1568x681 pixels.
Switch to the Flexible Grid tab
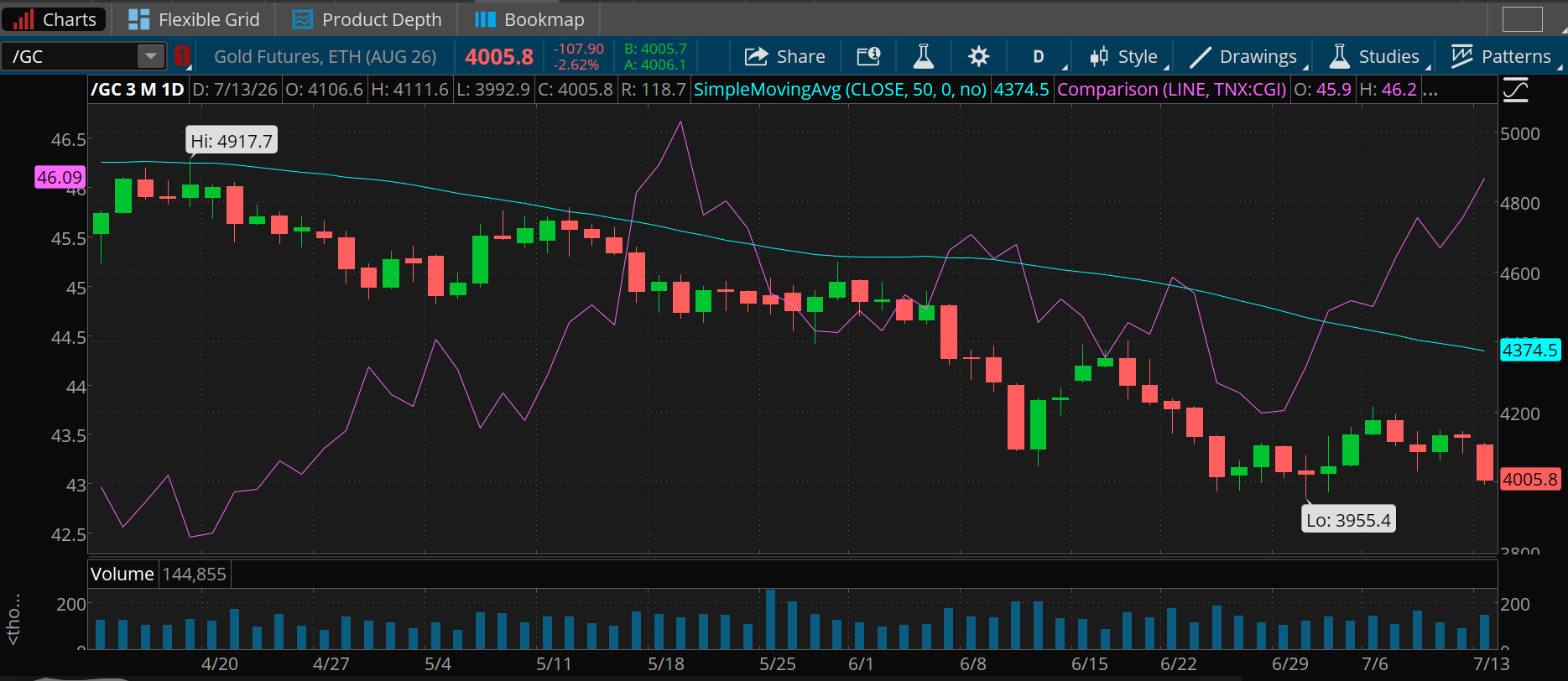(x=195, y=19)
